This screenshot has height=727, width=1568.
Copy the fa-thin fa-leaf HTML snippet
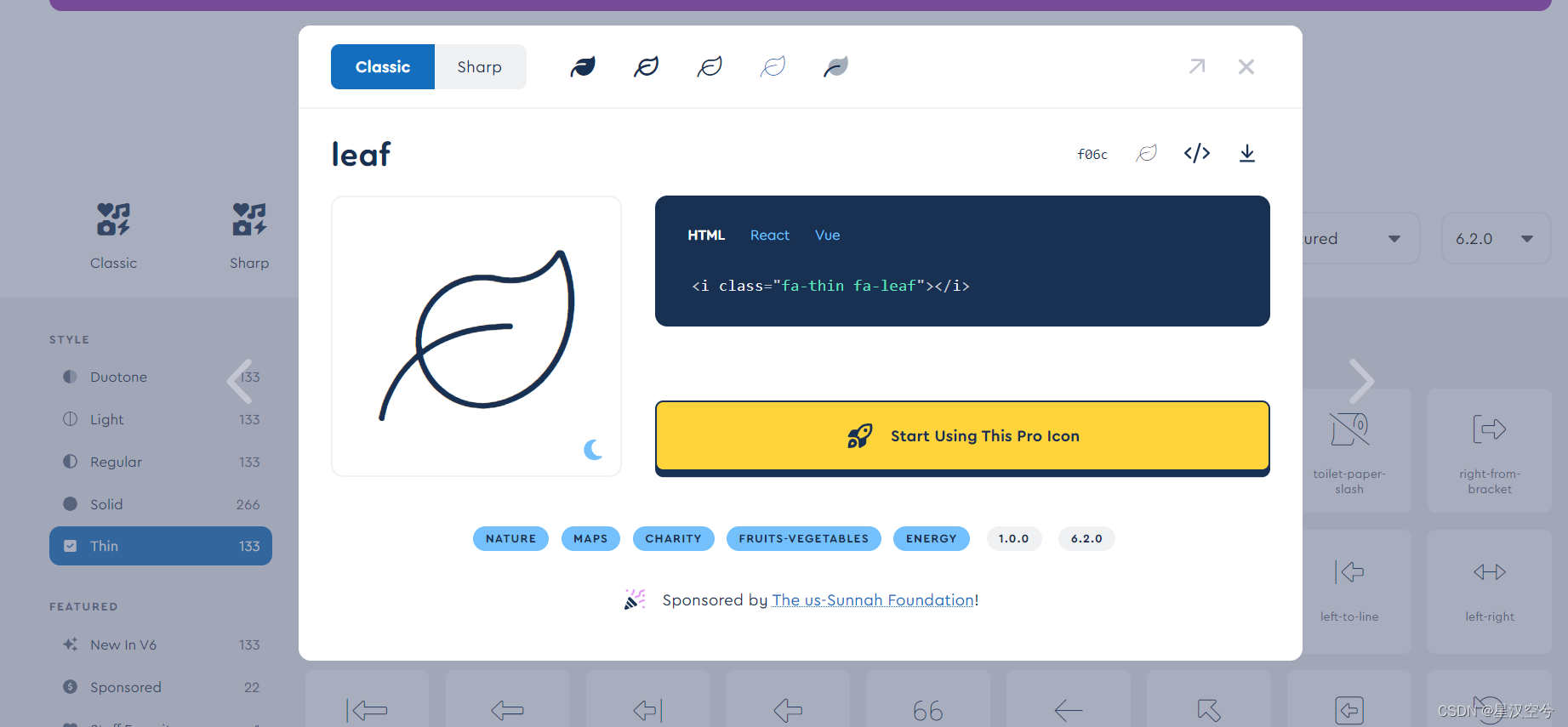831,286
